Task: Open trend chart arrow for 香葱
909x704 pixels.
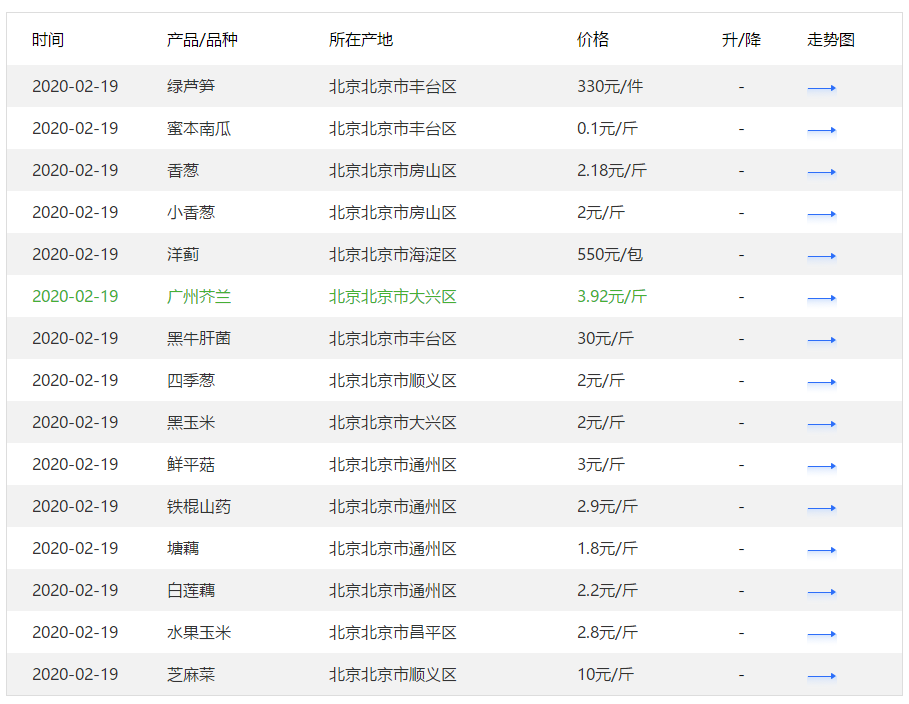Action: [821, 172]
